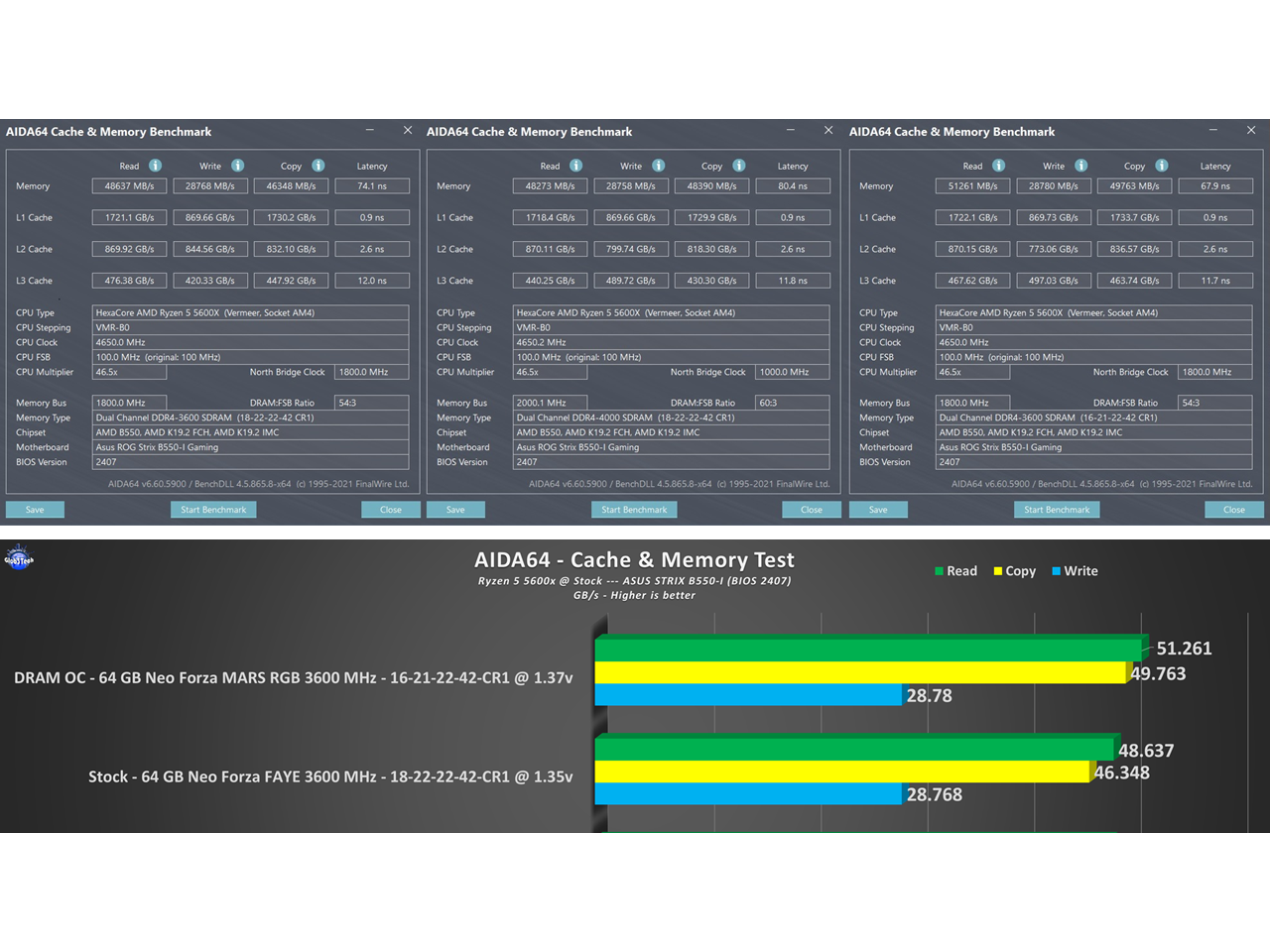Click Memory latency 67.9 ns value

pyautogui.click(x=1215, y=185)
